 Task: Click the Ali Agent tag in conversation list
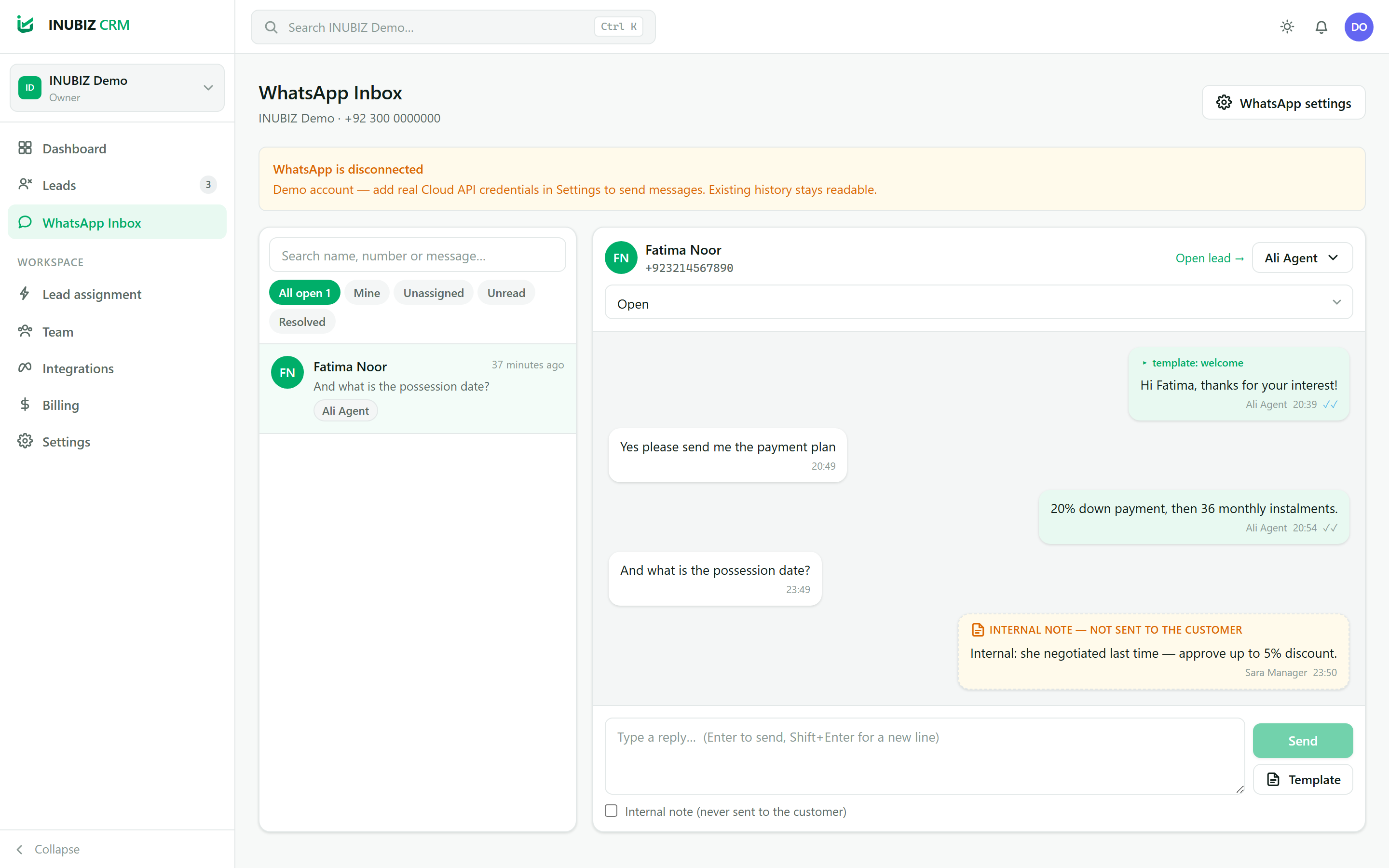tap(345, 410)
